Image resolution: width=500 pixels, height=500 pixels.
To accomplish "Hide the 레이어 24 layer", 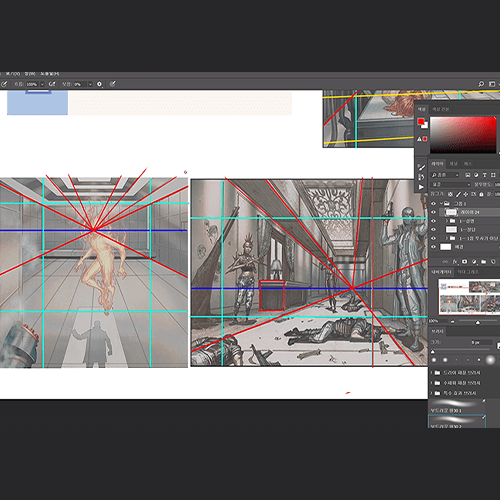I will (433, 212).
